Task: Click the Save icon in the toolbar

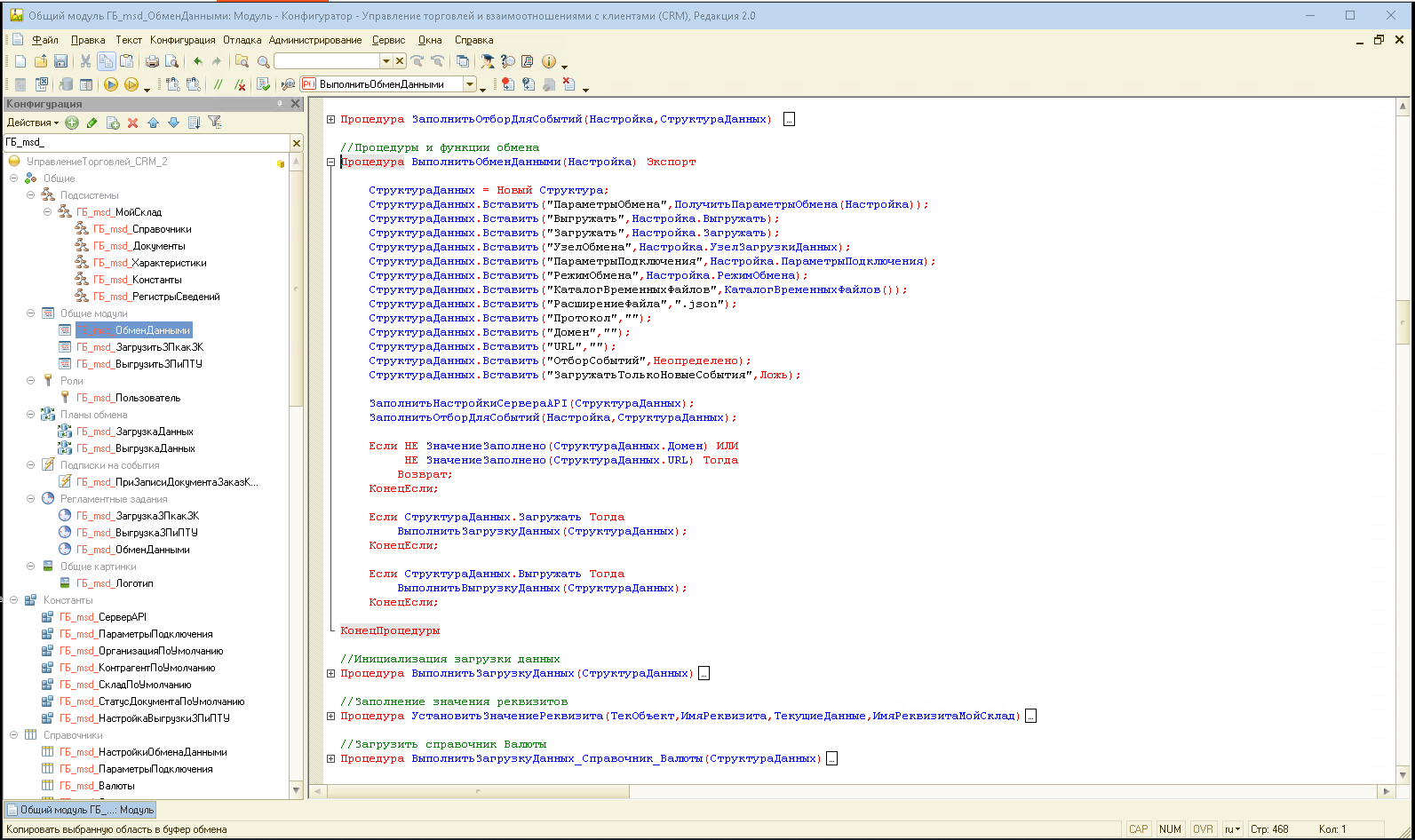Action: [x=61, y=61]
